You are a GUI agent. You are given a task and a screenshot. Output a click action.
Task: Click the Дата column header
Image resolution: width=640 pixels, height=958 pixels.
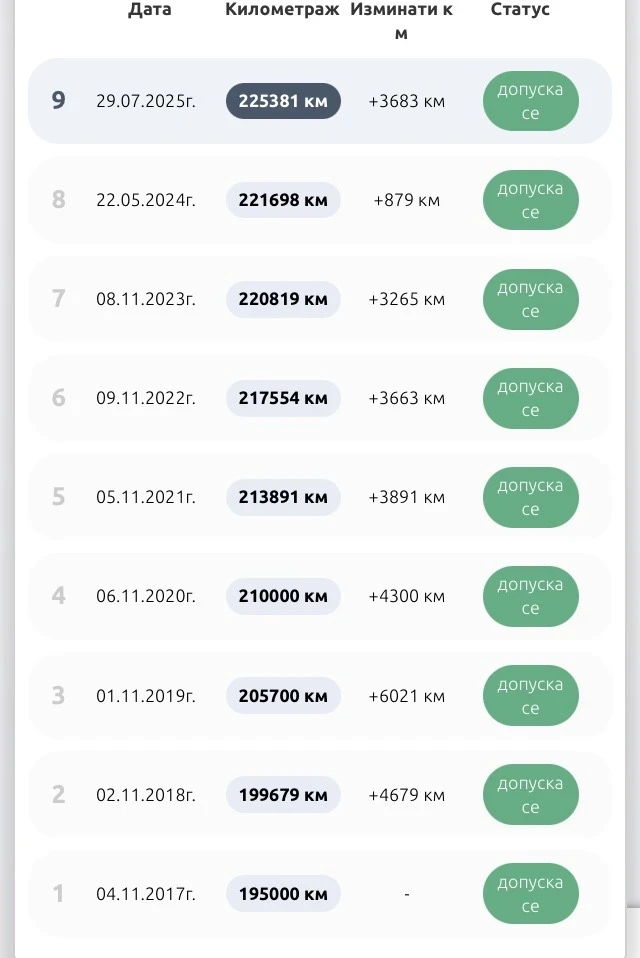pos(149,10)
